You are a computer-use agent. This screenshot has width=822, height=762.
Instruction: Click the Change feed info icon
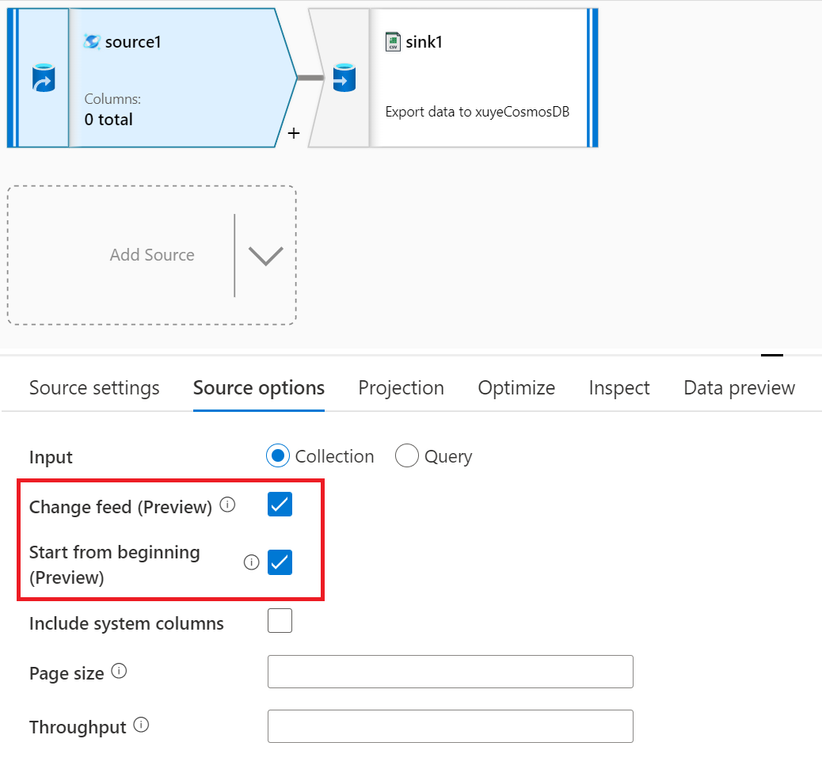tap(228, 506)
